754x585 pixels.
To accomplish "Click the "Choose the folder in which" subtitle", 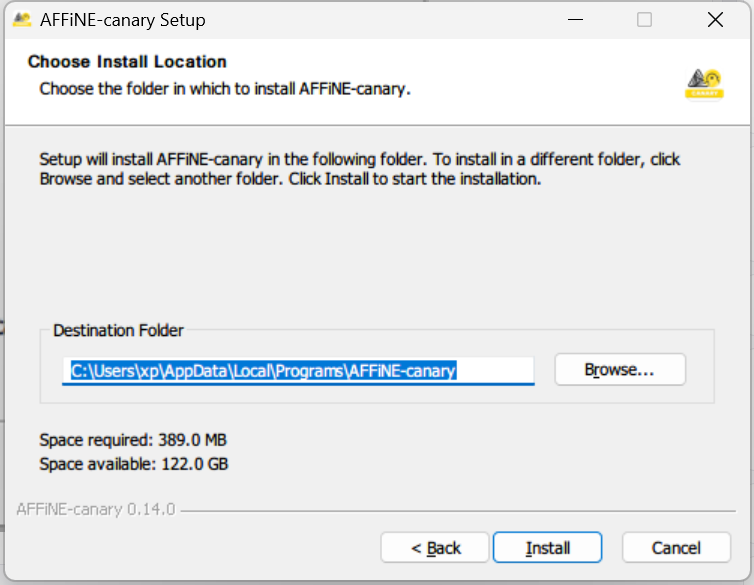I will (225, 89).
